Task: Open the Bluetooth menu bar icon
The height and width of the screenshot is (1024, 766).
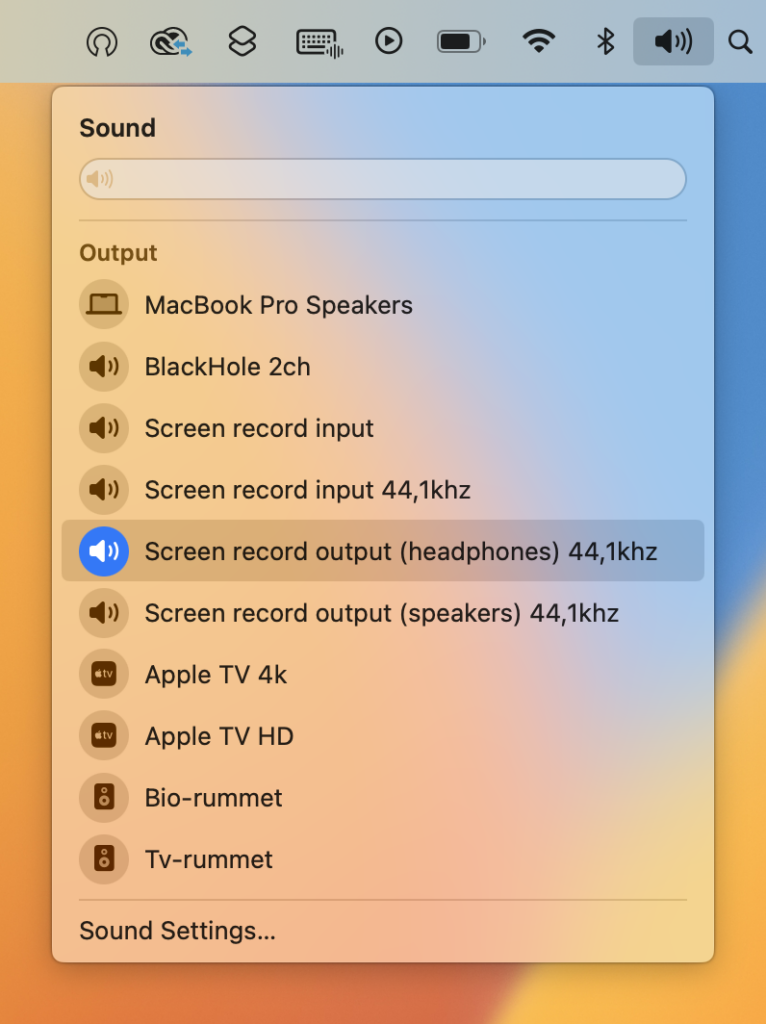Action: click(x=605, y=41)
